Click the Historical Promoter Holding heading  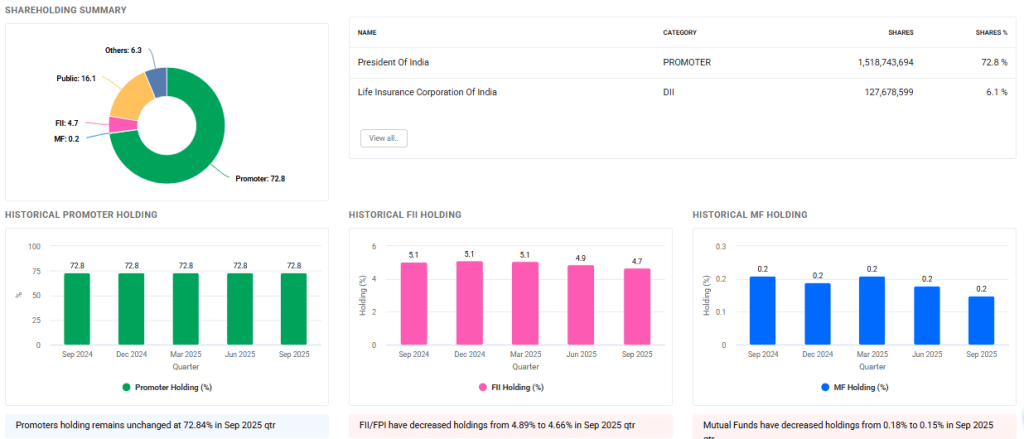81,215
